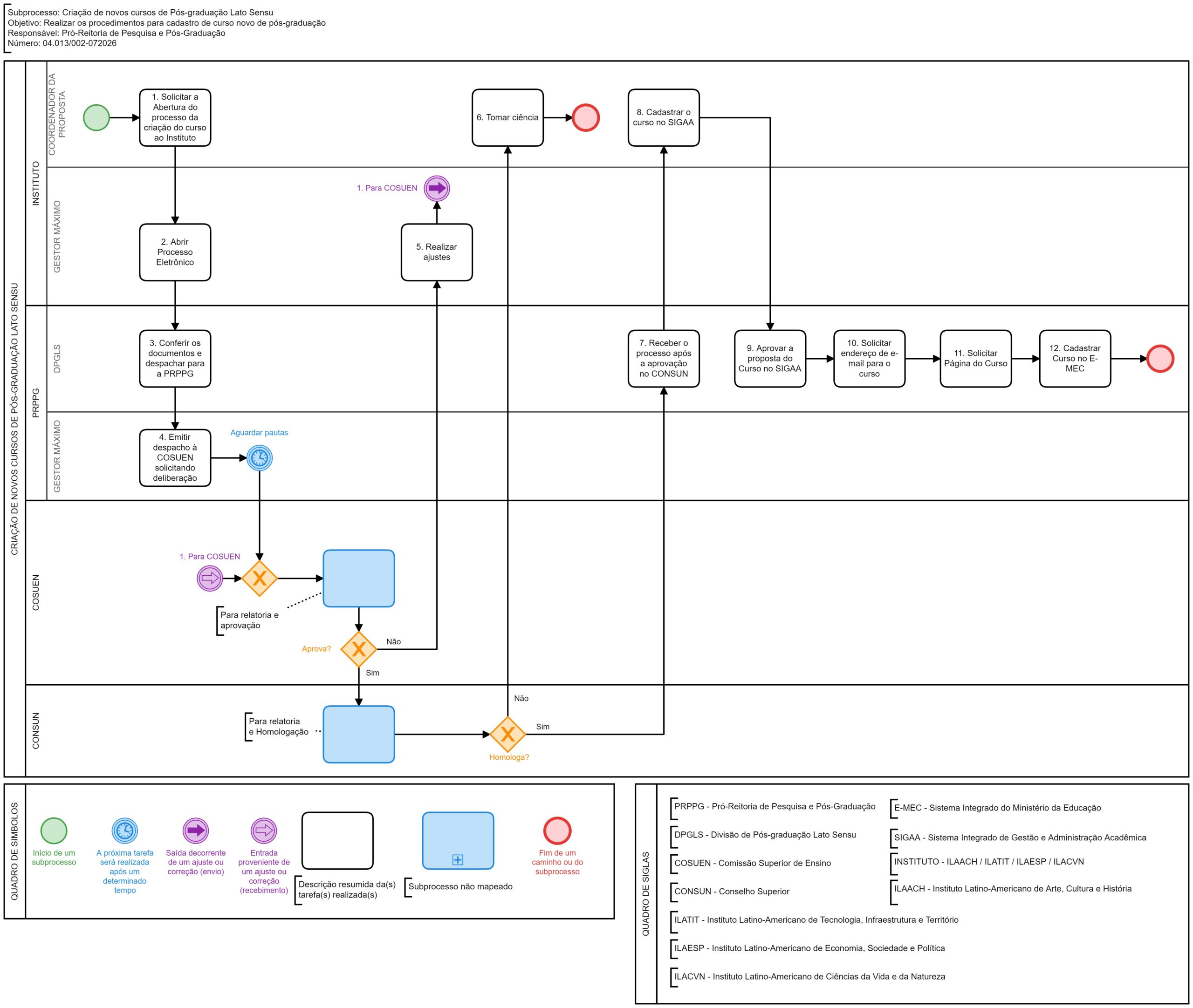Click the 'Aguardar pautas' label
Viewport: 1193px width, 1008px height.
point(260,433)
